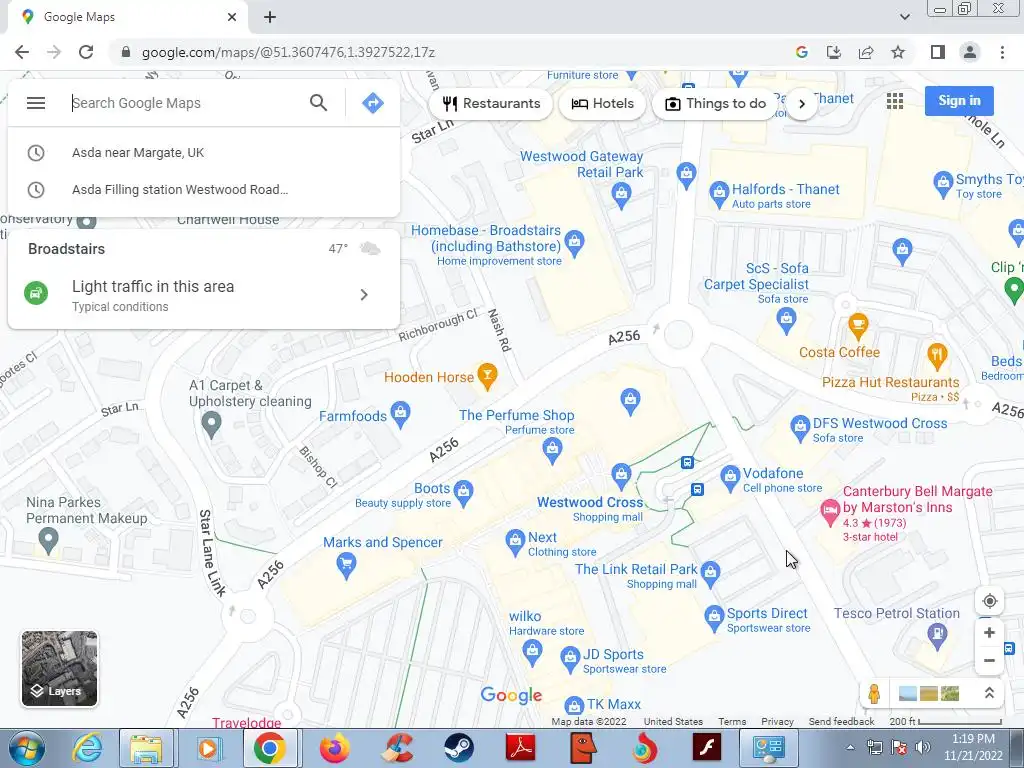The image size is (1024, 768).
Task: Click the Westwood Cross Shopping mall label
Action: 590,509
